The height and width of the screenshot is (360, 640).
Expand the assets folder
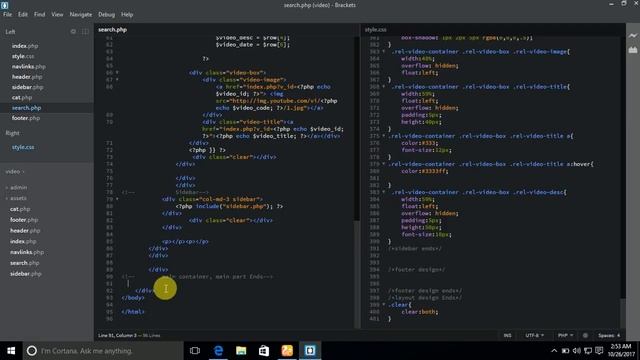coord(16,198)
